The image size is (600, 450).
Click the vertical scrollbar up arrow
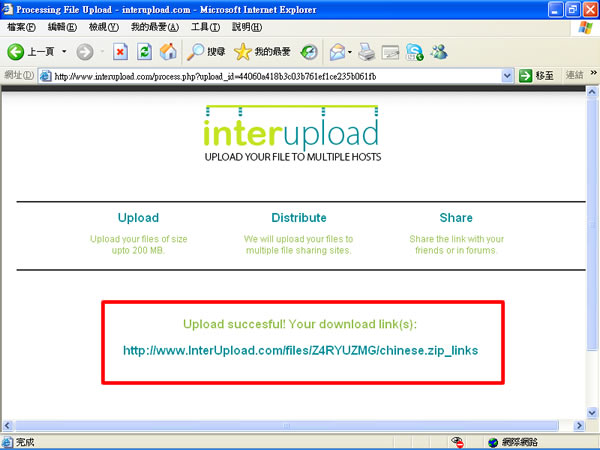[x=592, y=92]
